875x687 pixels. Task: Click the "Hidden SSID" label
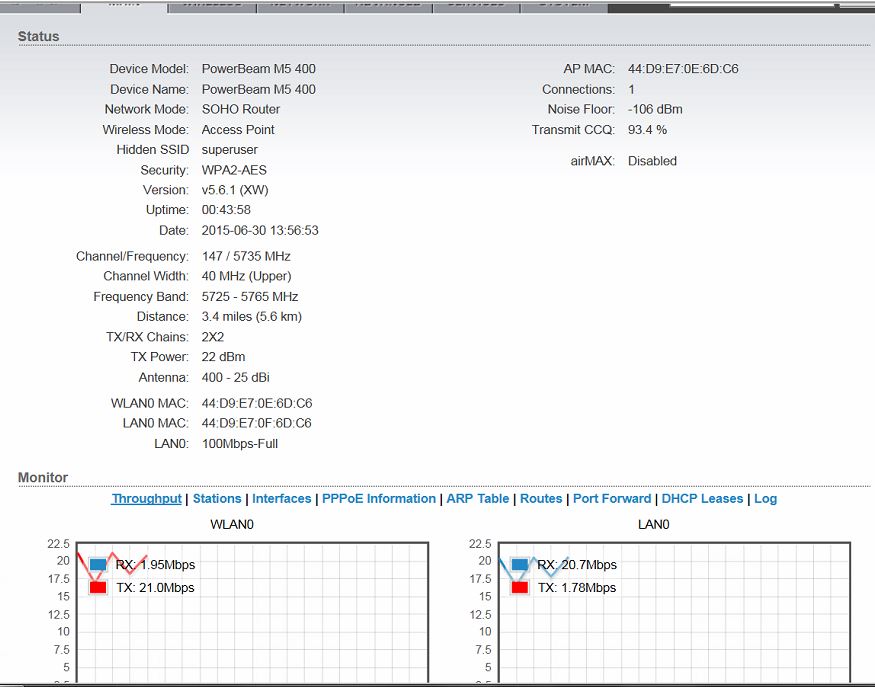(153, 150)
